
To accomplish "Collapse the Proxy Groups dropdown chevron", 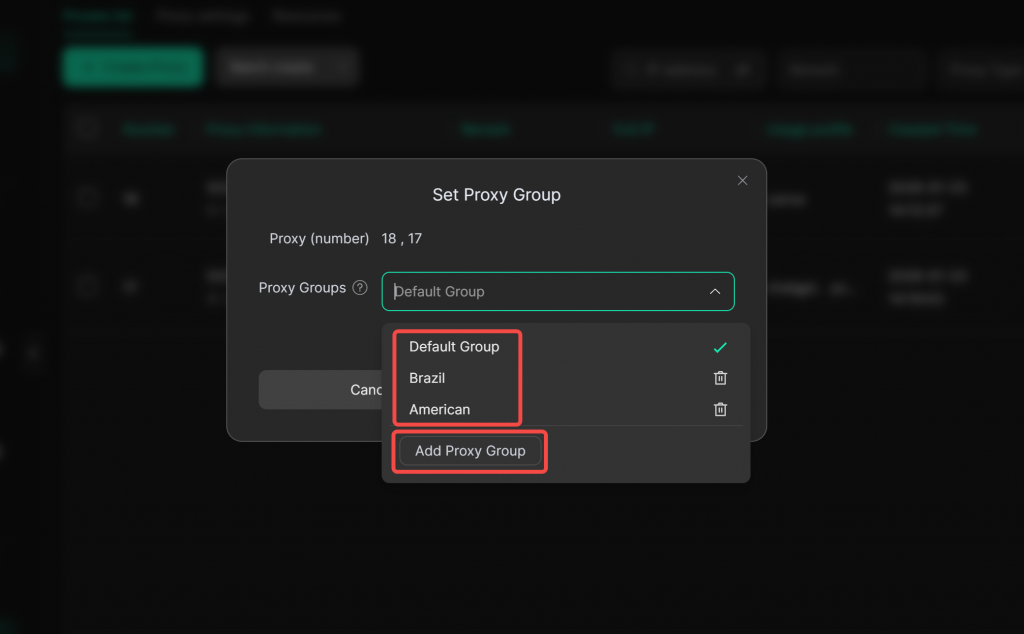I will (x=714, y=292).
